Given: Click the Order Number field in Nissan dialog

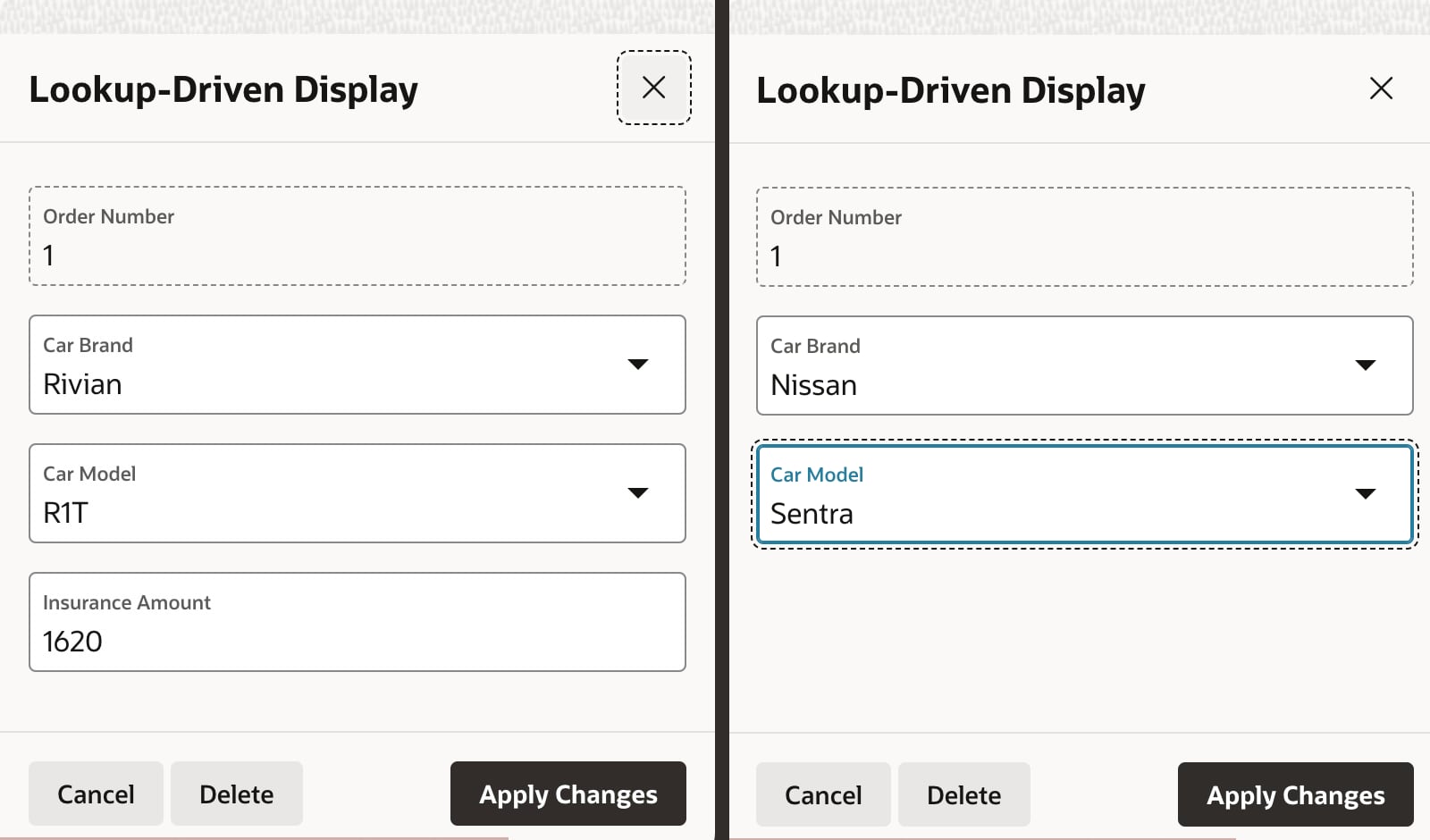Looking at the screenshot, I should pyautogui.click(x=1084, y=256).
